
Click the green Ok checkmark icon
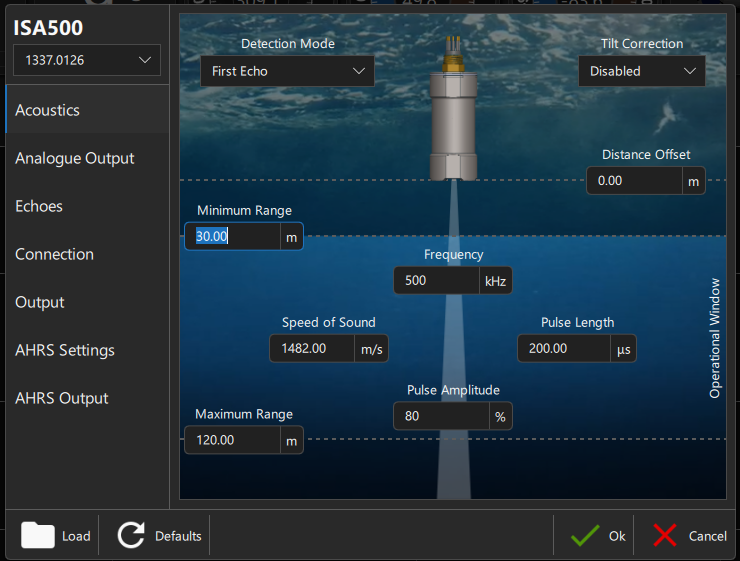pyautogui.click(x=585, y=535)
